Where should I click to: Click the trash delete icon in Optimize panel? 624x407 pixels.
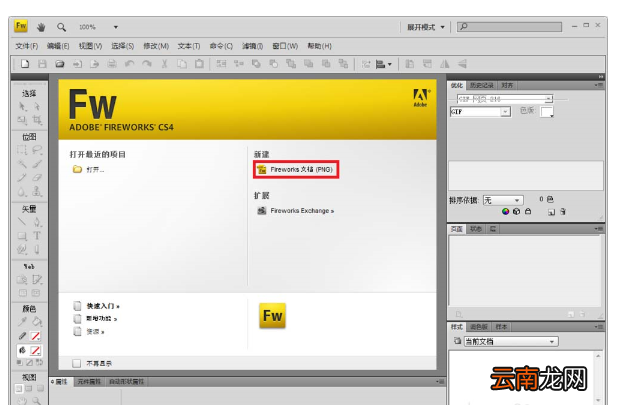[x=563, y=212]
